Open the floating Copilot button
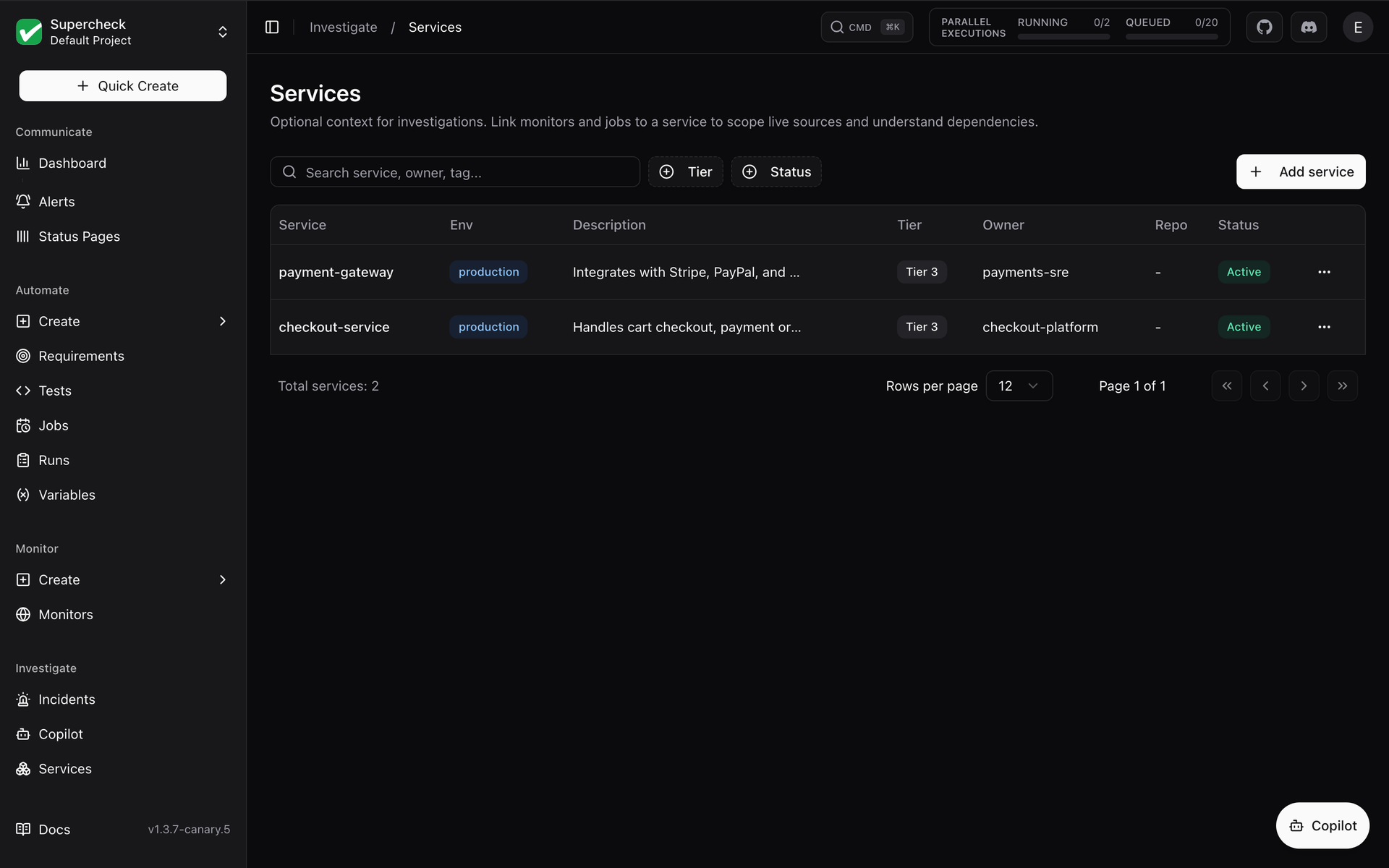 tap(1322, 825)
